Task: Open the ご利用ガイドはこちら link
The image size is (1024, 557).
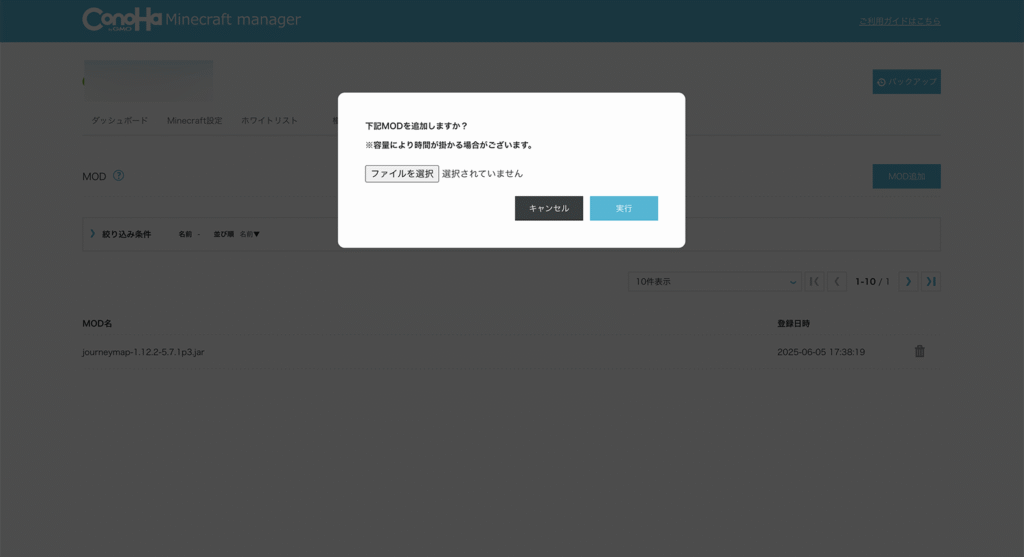Action: click(900, 21)
